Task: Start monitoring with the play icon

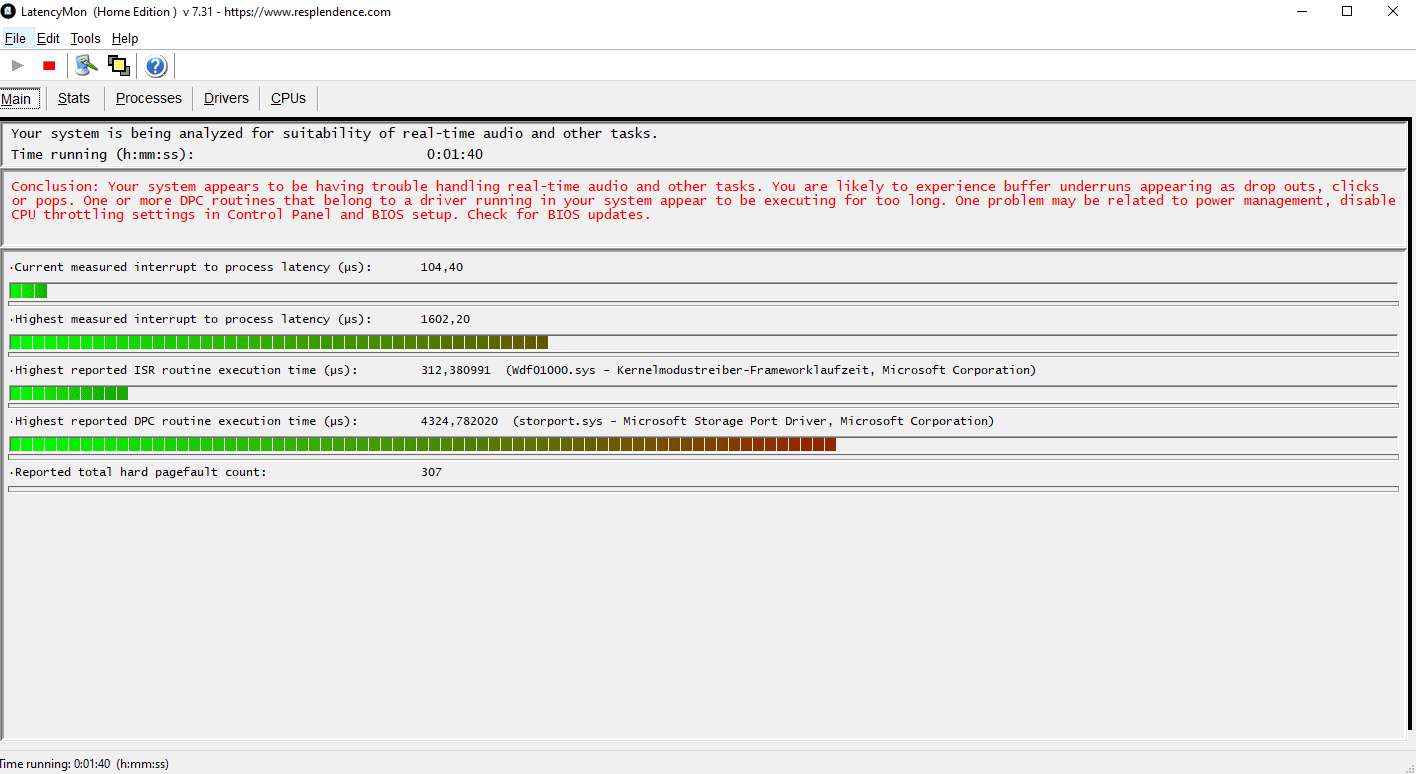Action: coord(17,66)
